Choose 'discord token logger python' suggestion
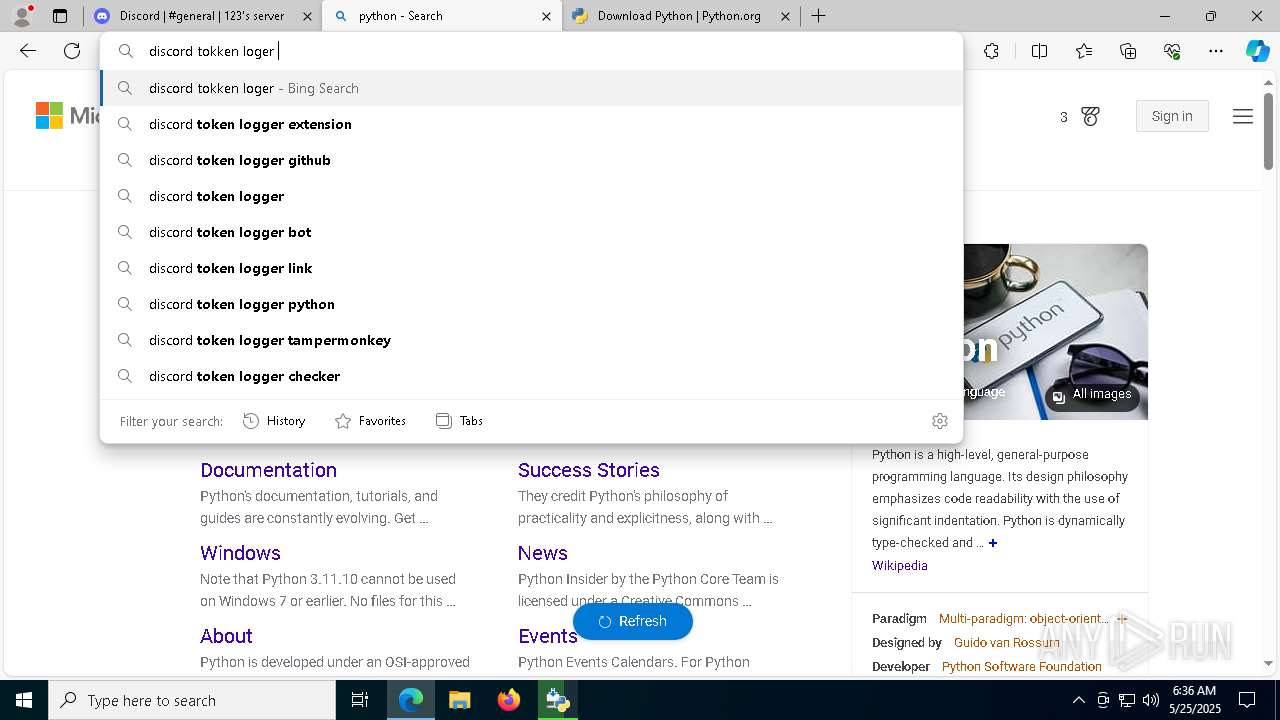Image resolution: width=1280 pixels, height=720 pixels. (531, 304)
